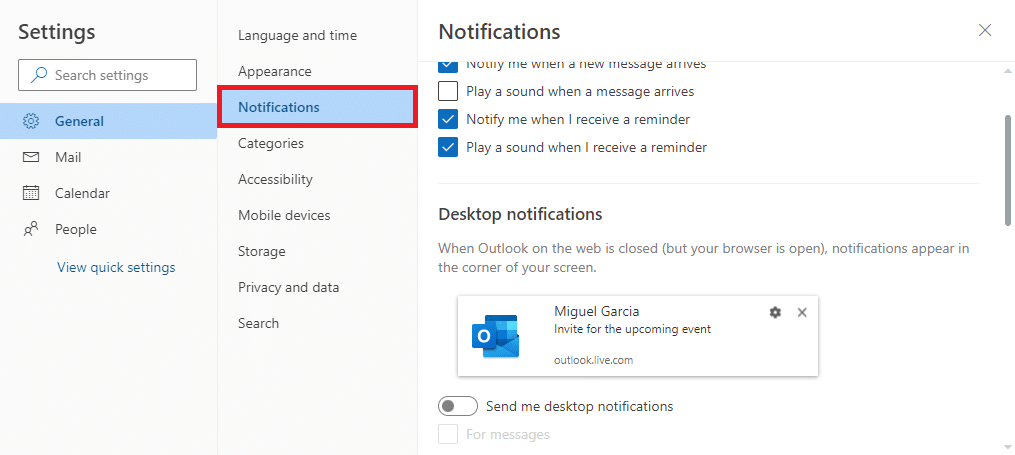Click into the Search settings field

(x=107, y=75)
